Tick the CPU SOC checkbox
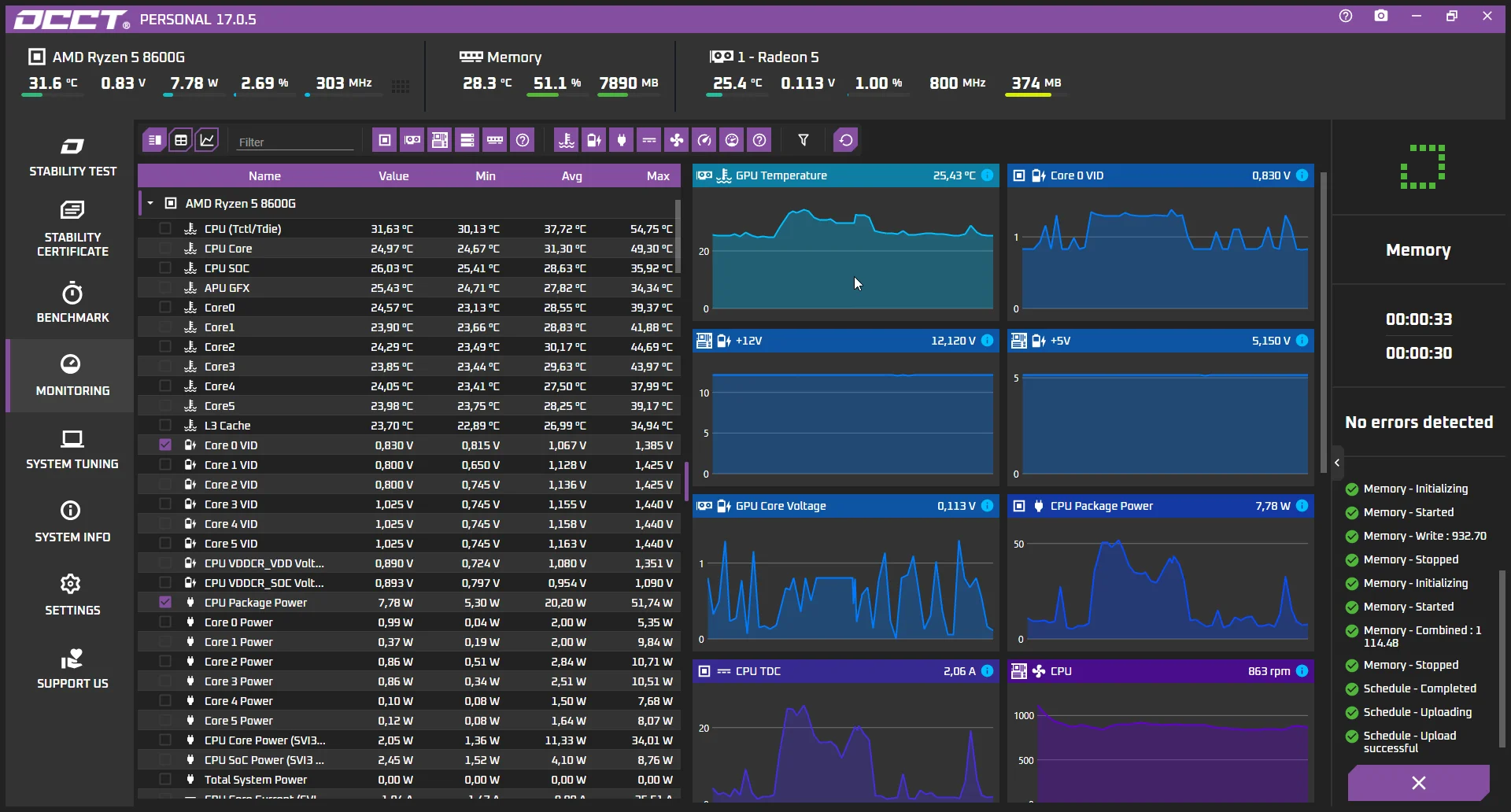The image size is (1511, 812). [165, 268]
